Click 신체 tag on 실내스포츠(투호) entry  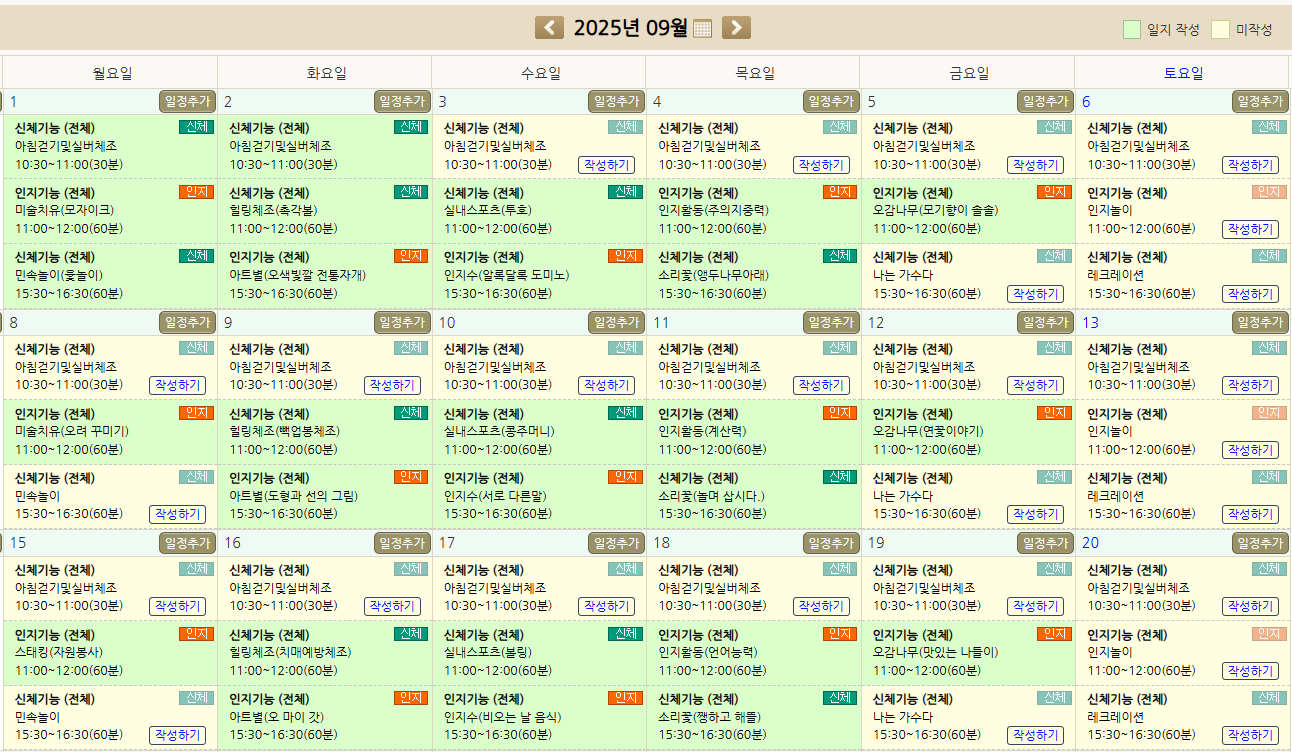625,192
